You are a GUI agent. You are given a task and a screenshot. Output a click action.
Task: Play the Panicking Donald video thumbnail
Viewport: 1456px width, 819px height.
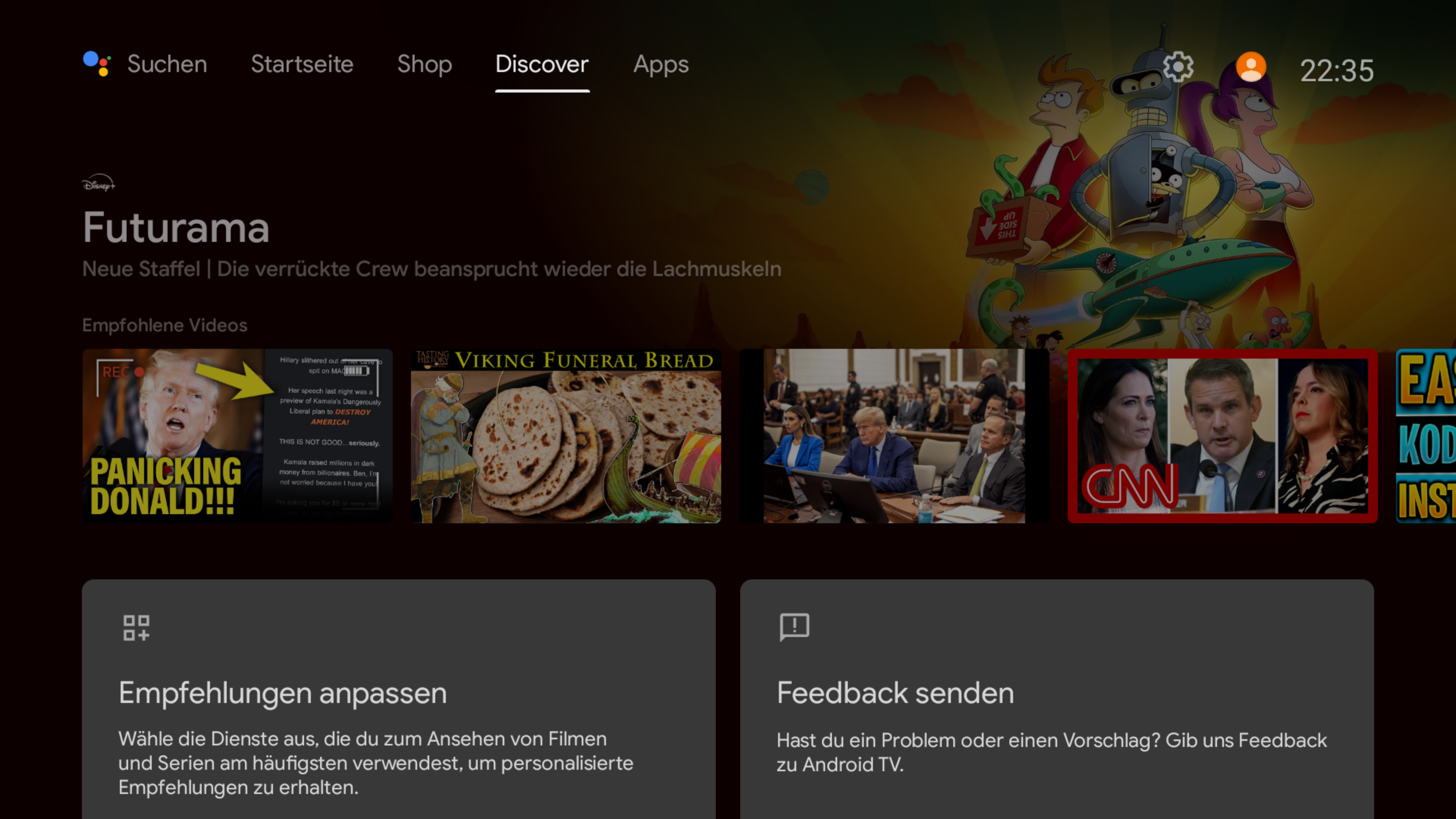(x=237, y=436)
